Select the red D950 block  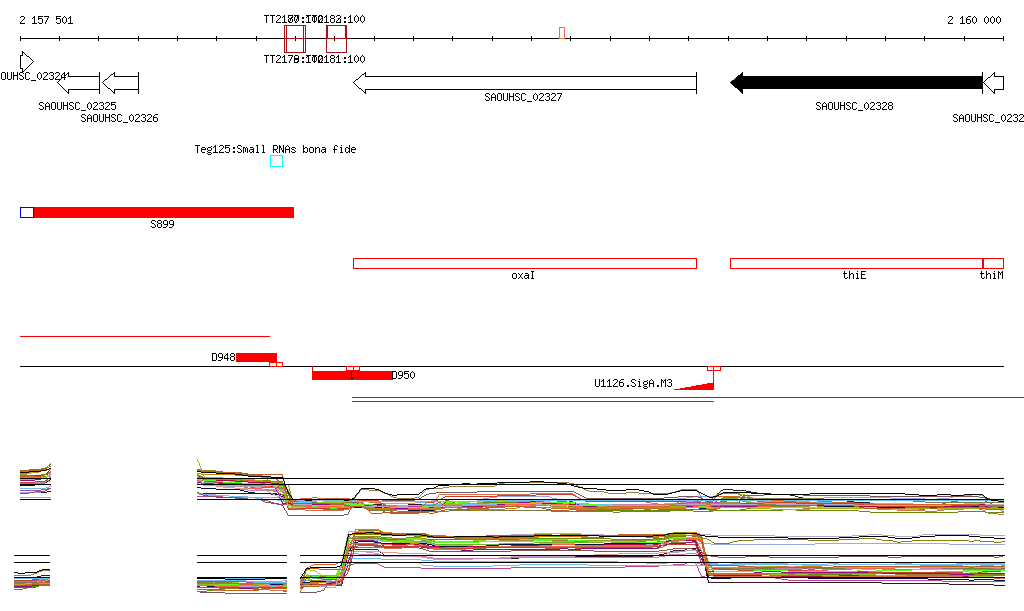pyautogui.click(x=352, y=375)
